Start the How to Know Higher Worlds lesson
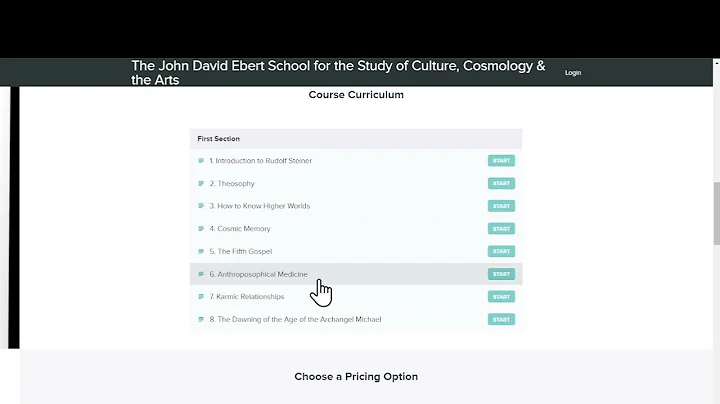This screenshot has height=404, width=720. 501,206
